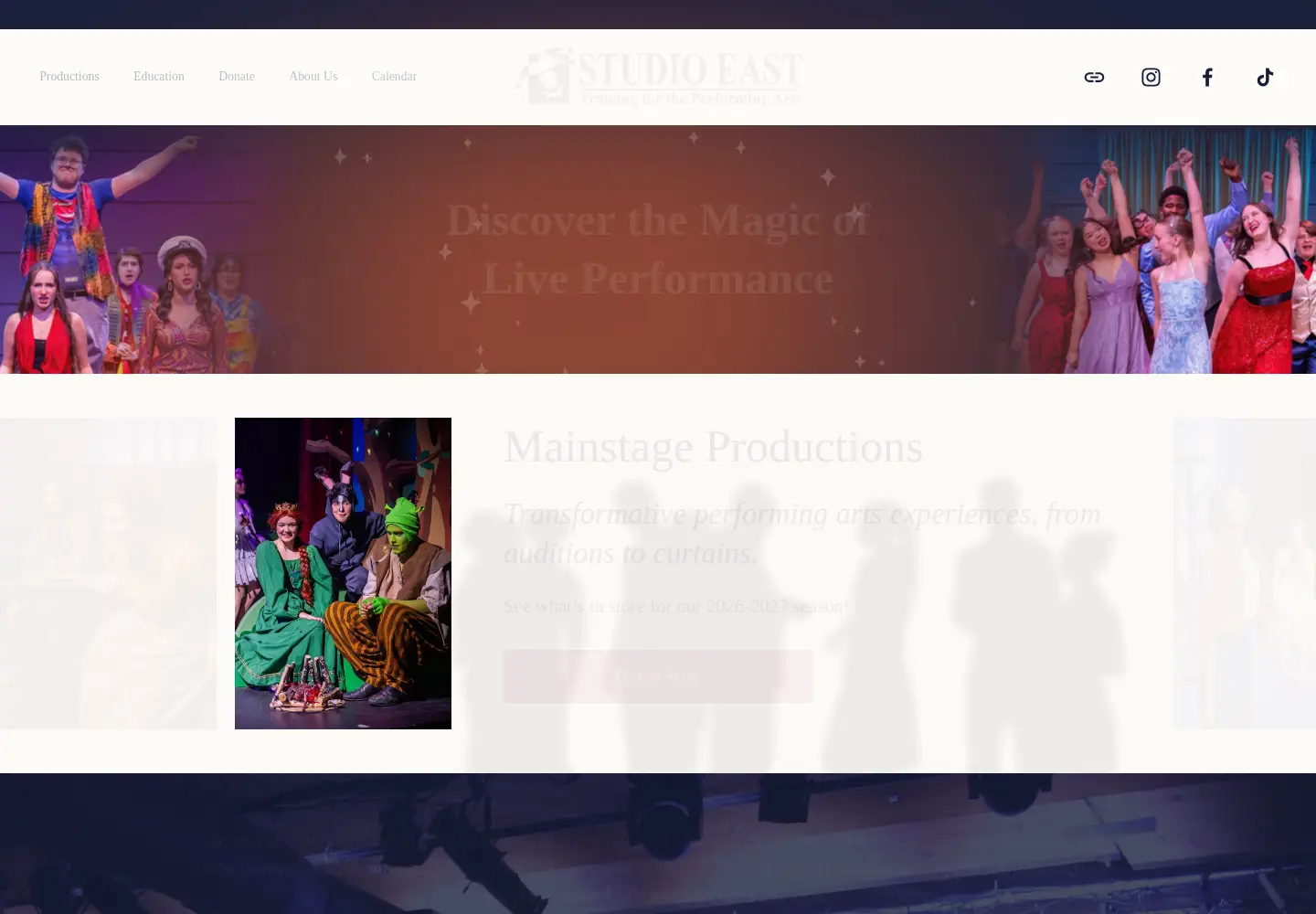
Task: Select the faded slide left of the Shrek photo
Action: click(108, 573)
